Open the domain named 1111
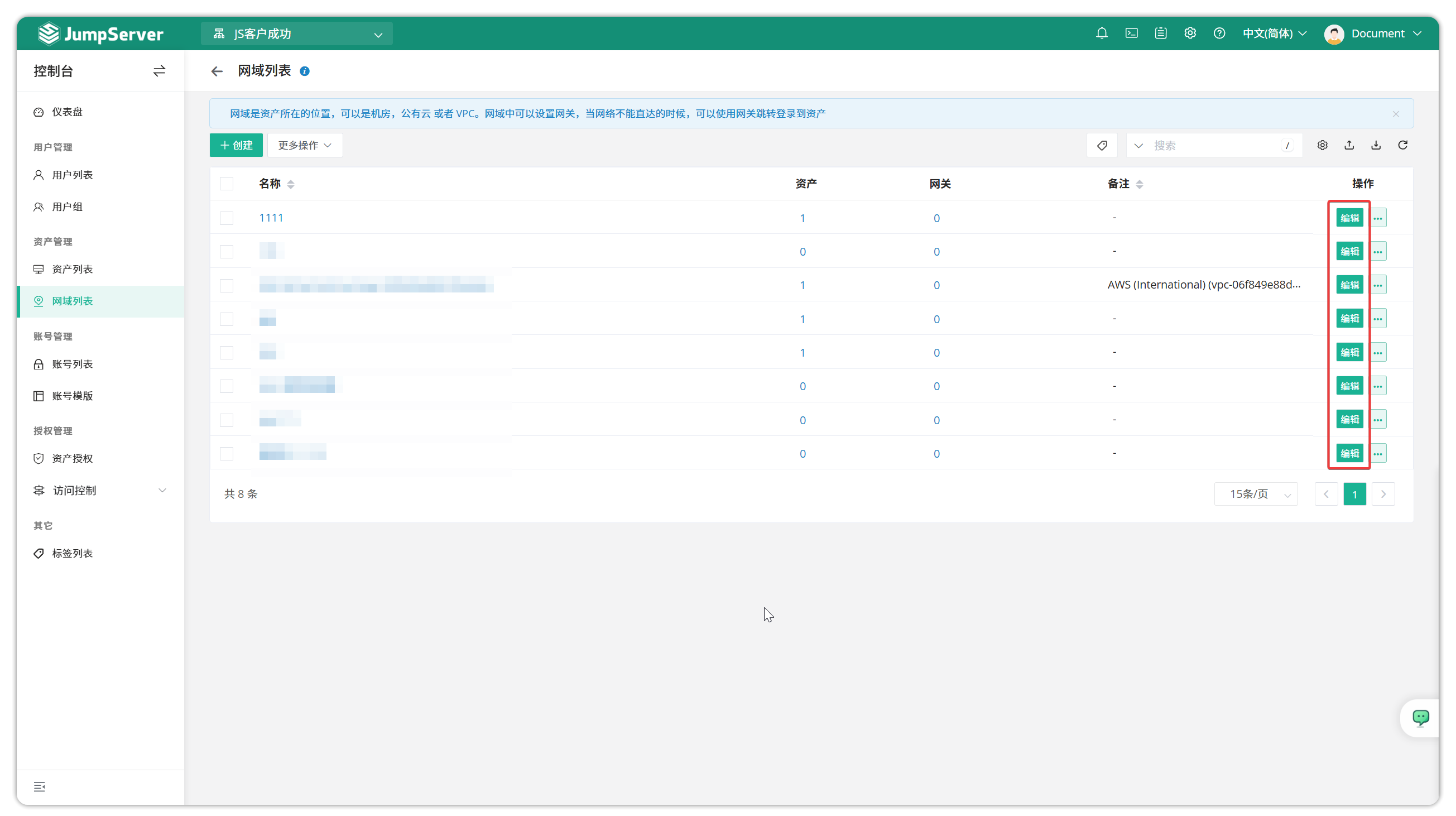The image size is (1456, 816). [x=271, y=218]
